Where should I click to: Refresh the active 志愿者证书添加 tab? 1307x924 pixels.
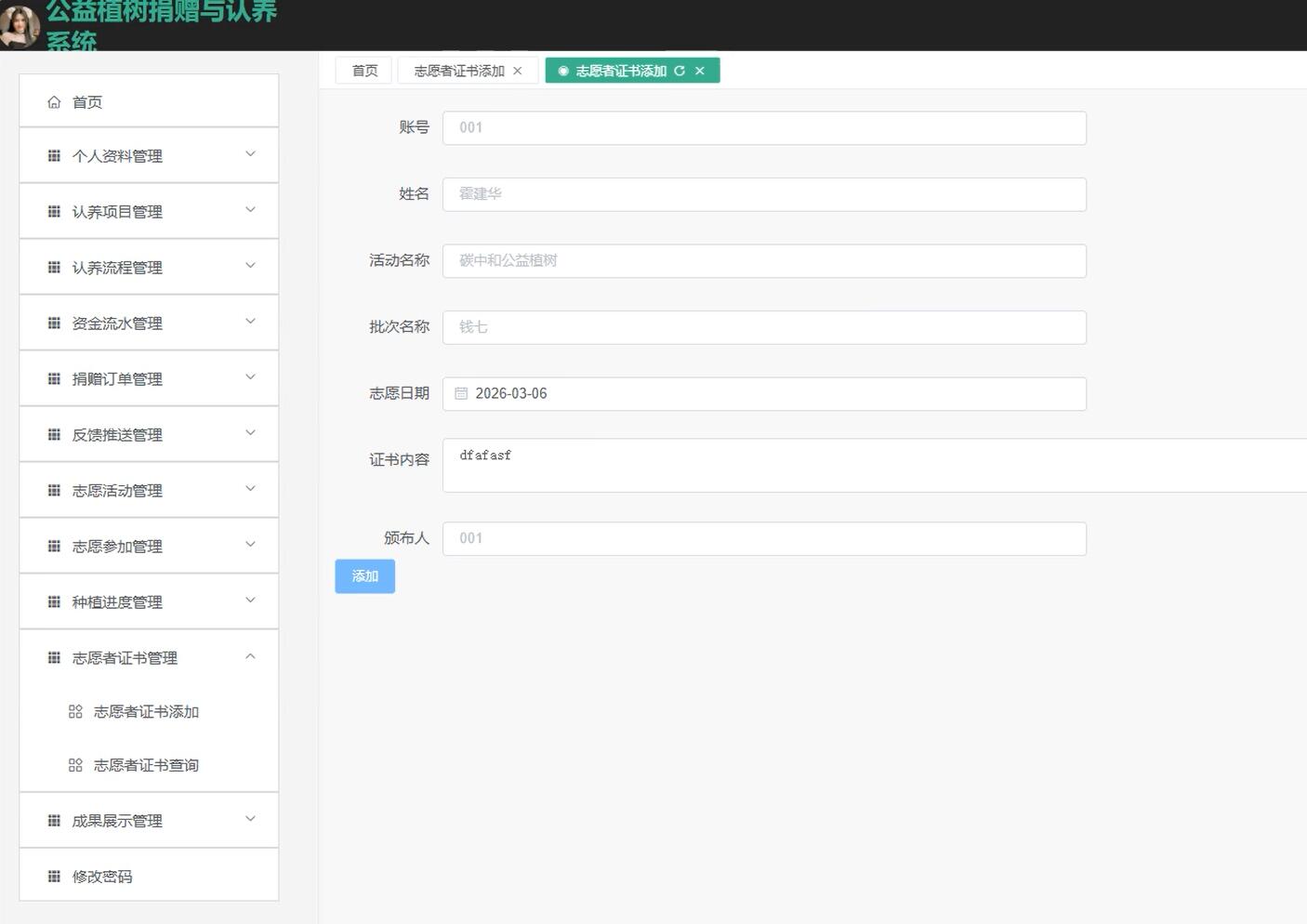pos(680,71)
